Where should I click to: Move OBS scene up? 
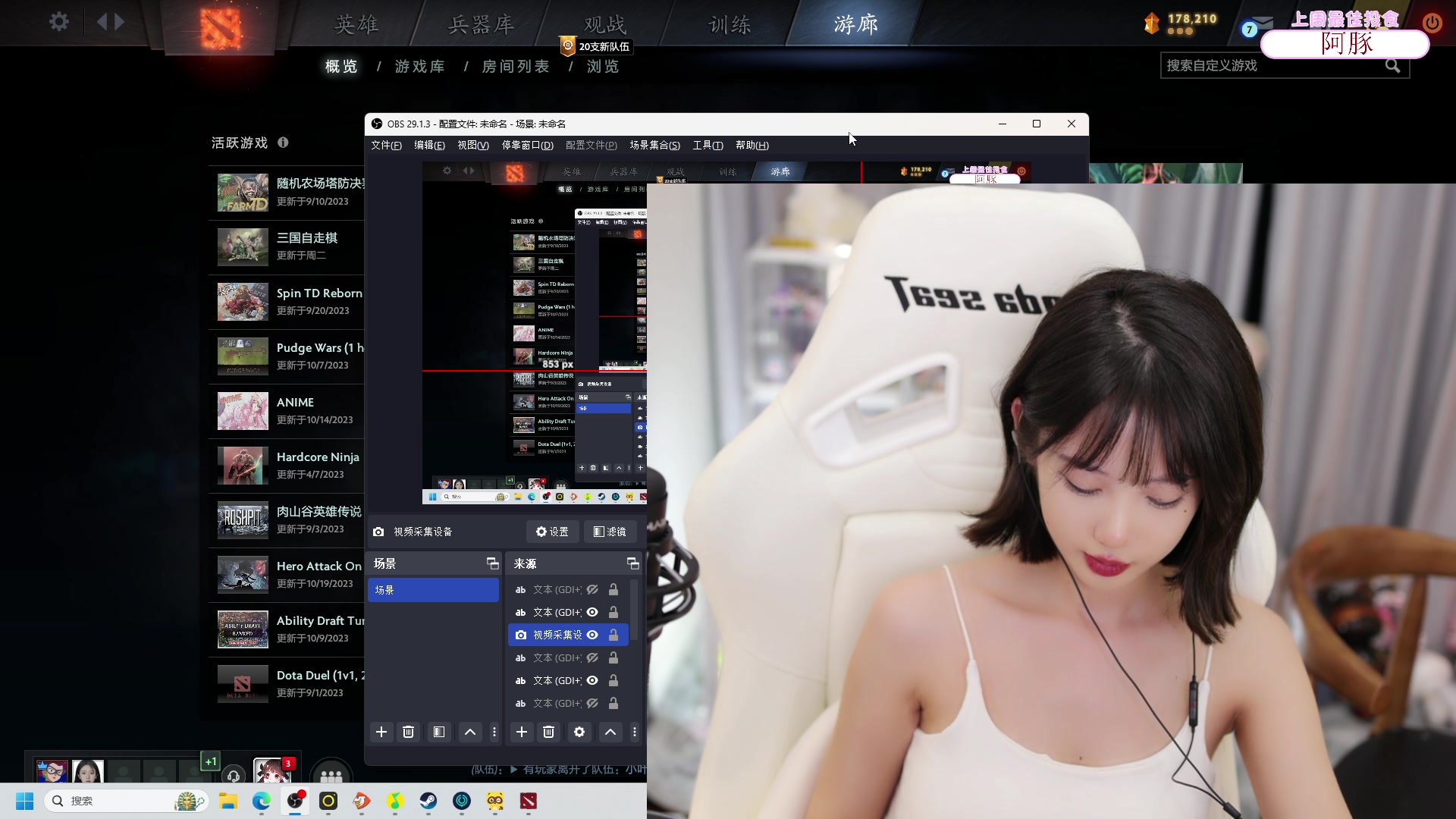click(x=470, y=732)
